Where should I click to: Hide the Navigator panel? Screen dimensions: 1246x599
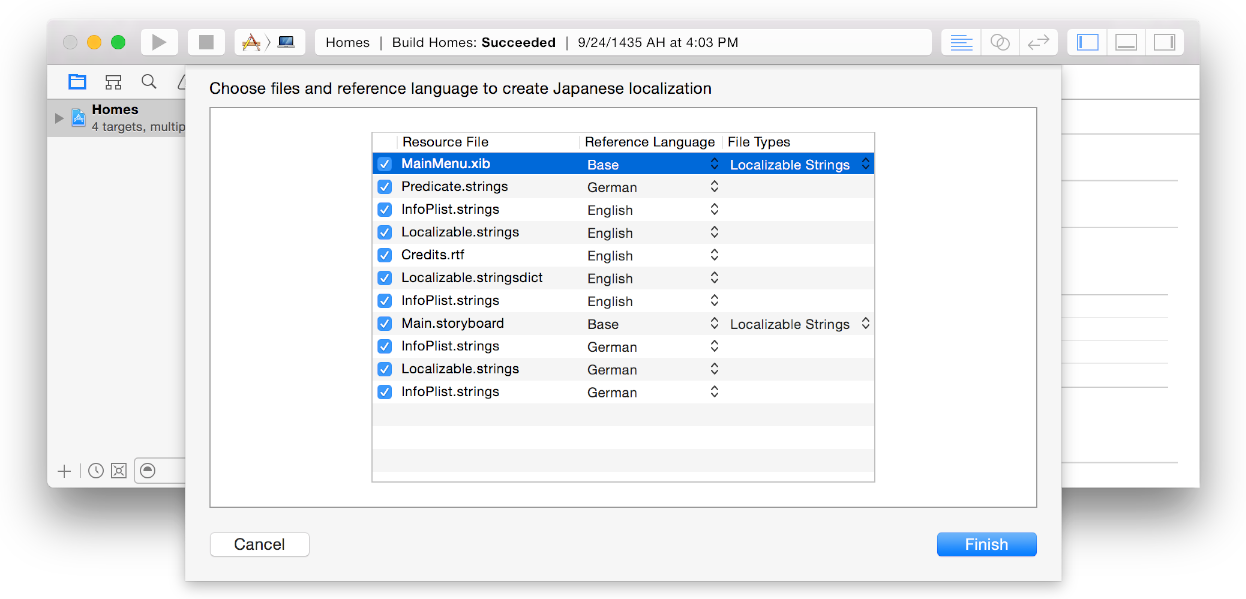click(x=1086, y=41)
